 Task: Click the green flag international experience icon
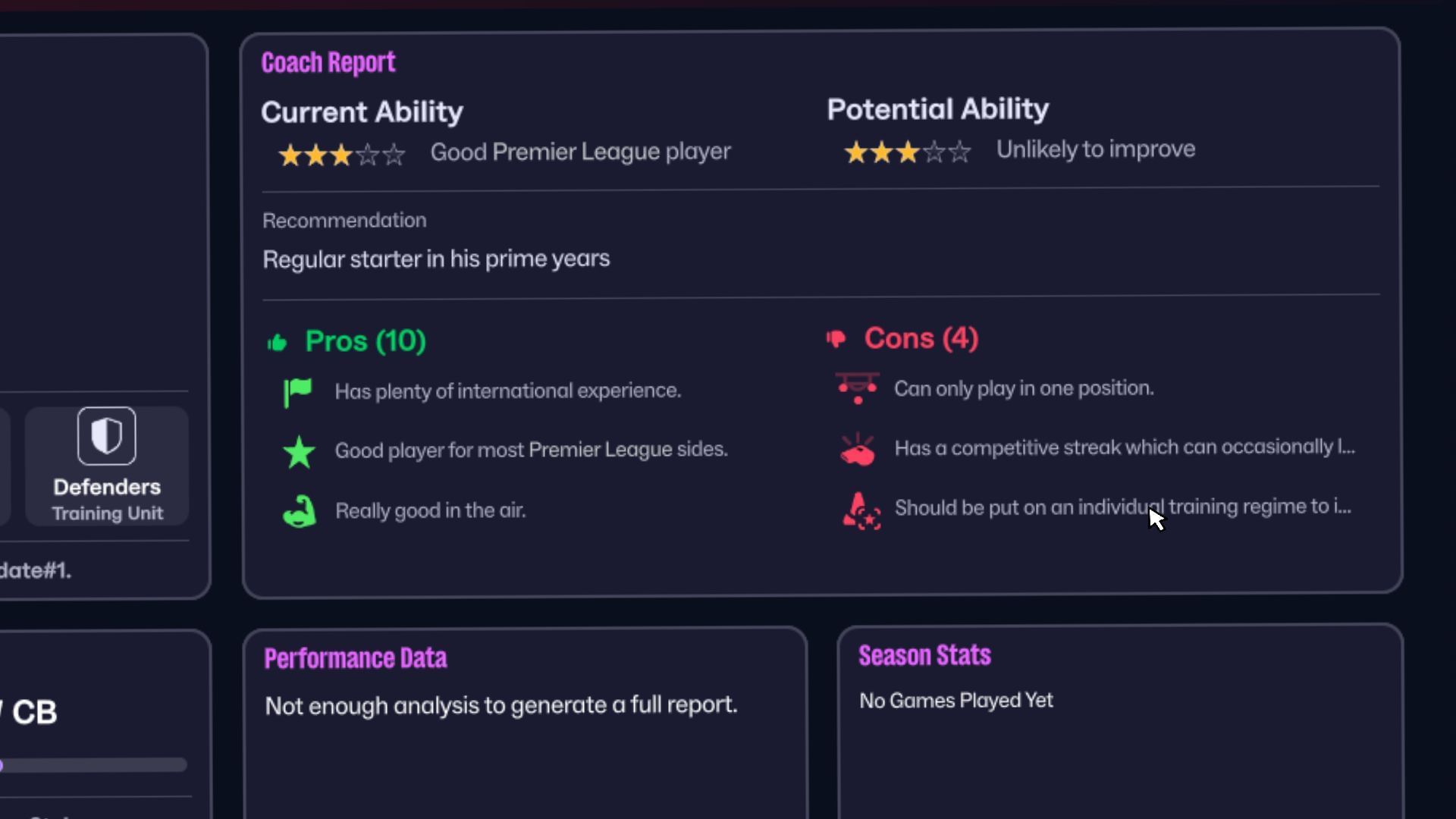pos(298,392)
